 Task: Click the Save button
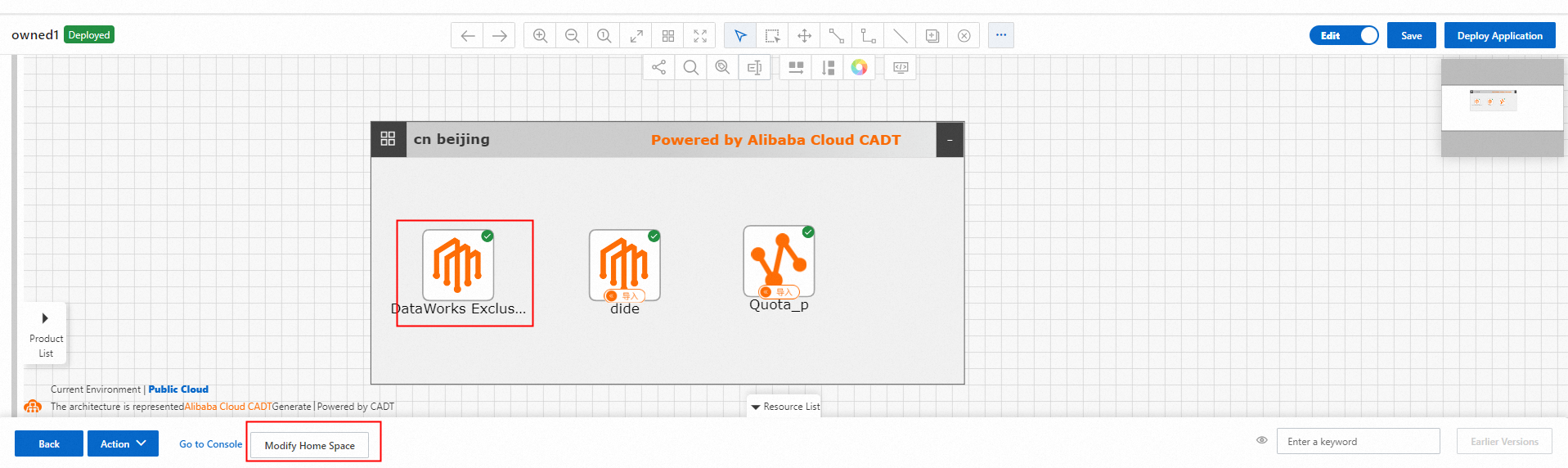[x=1411, y=35]
